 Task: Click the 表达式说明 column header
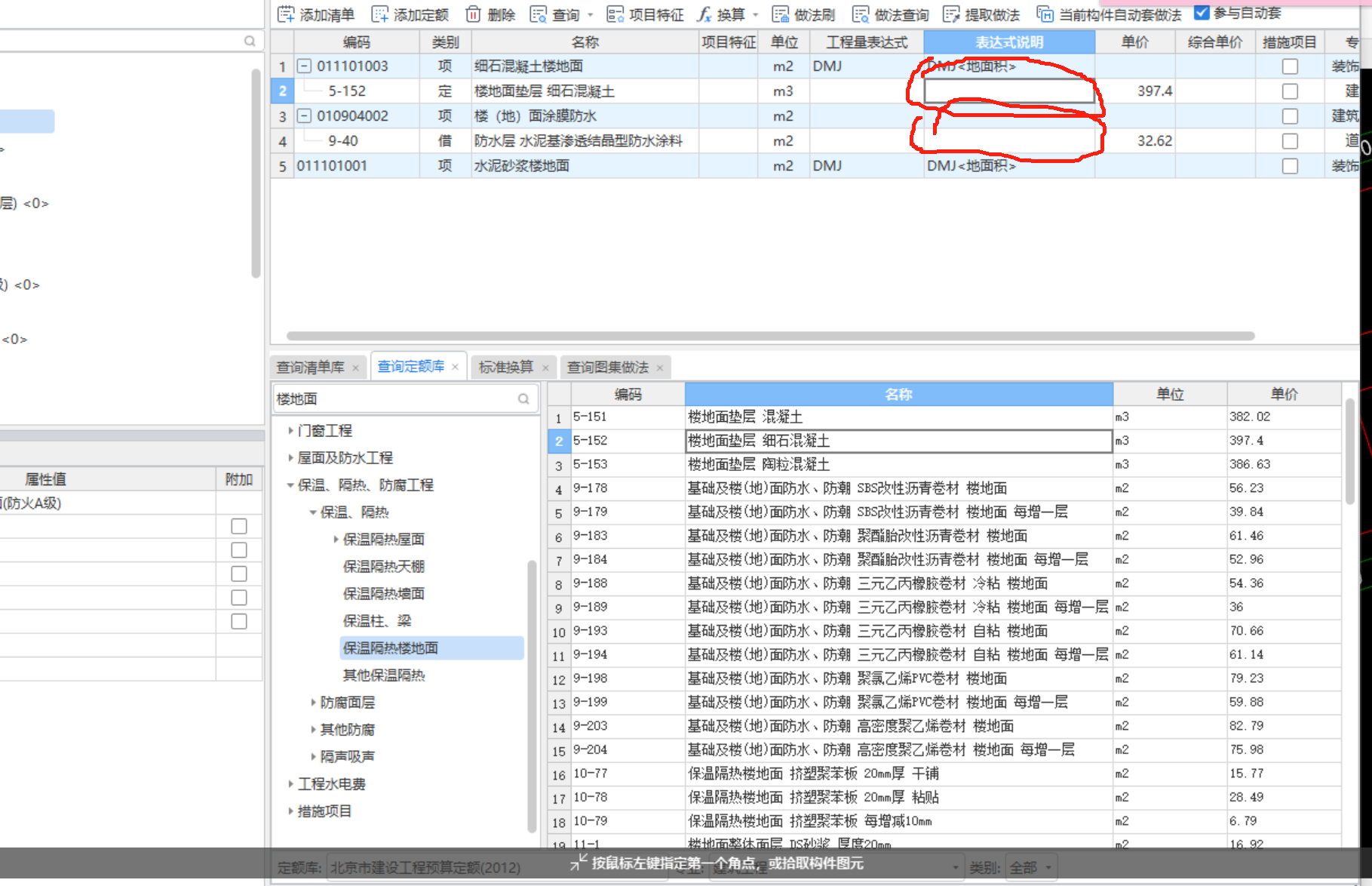click(1009, 42)
